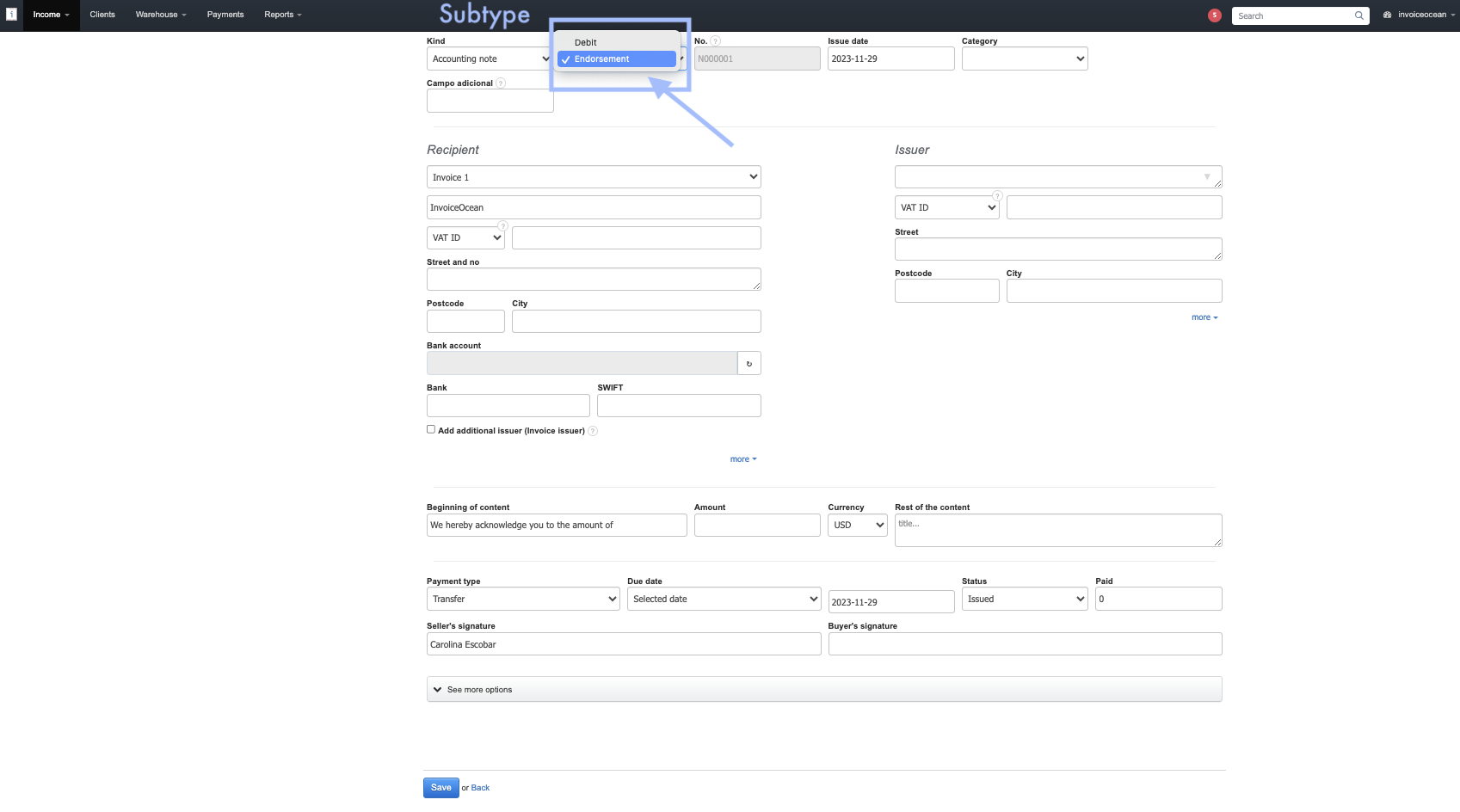Expand the See more options section
Screen dimensions: 1460x812
tap(479, 690)
